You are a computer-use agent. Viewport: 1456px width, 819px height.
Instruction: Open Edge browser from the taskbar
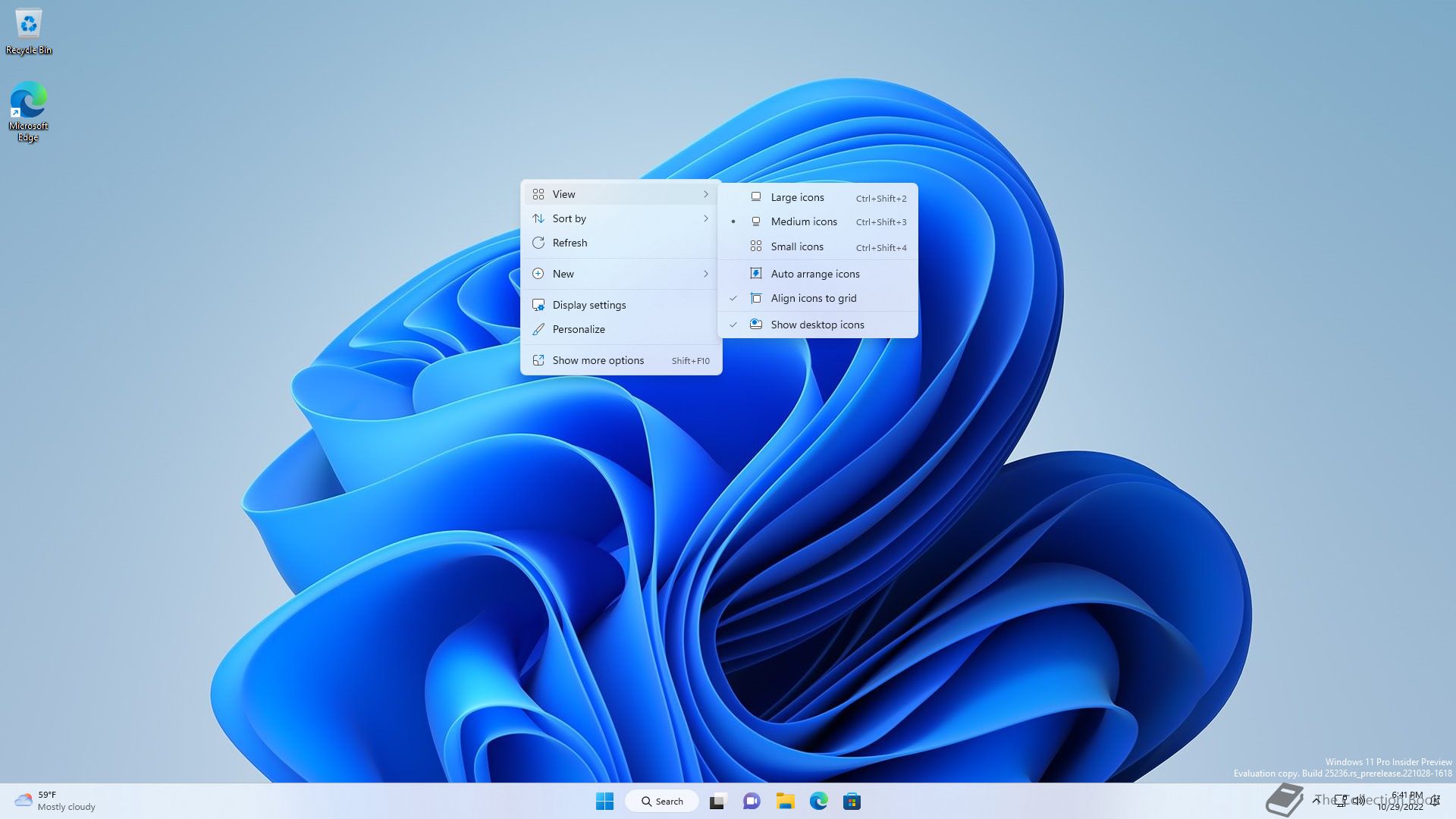[818, 801]
